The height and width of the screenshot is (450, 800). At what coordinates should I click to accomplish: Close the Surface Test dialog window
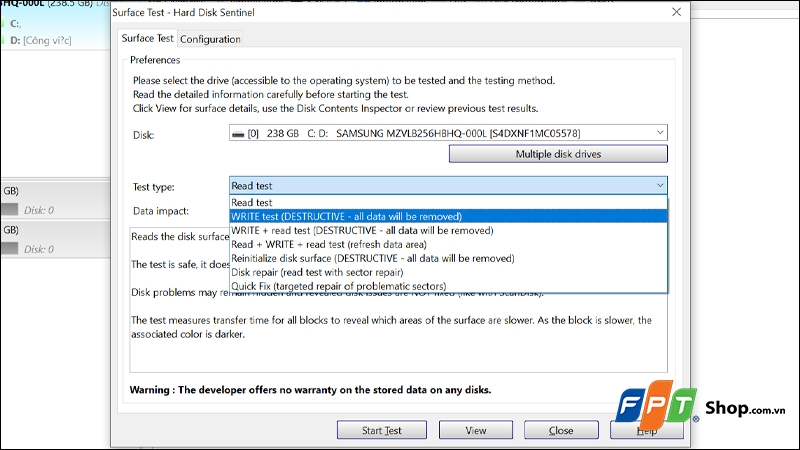point(677,12)
